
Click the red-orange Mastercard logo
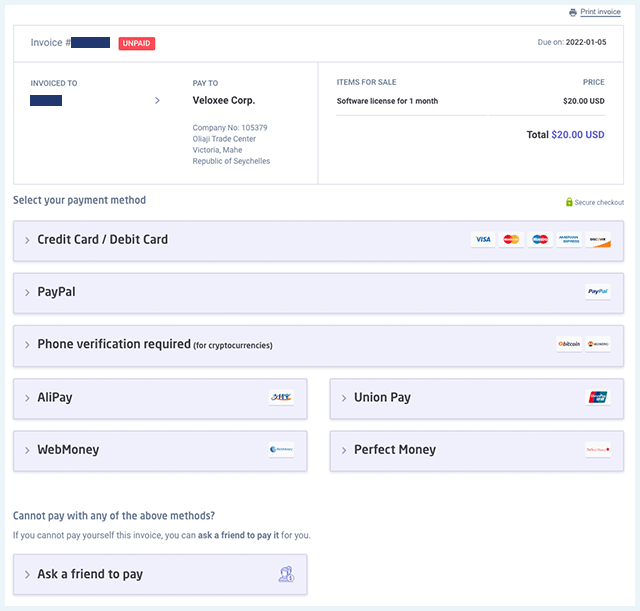[511, 240]
